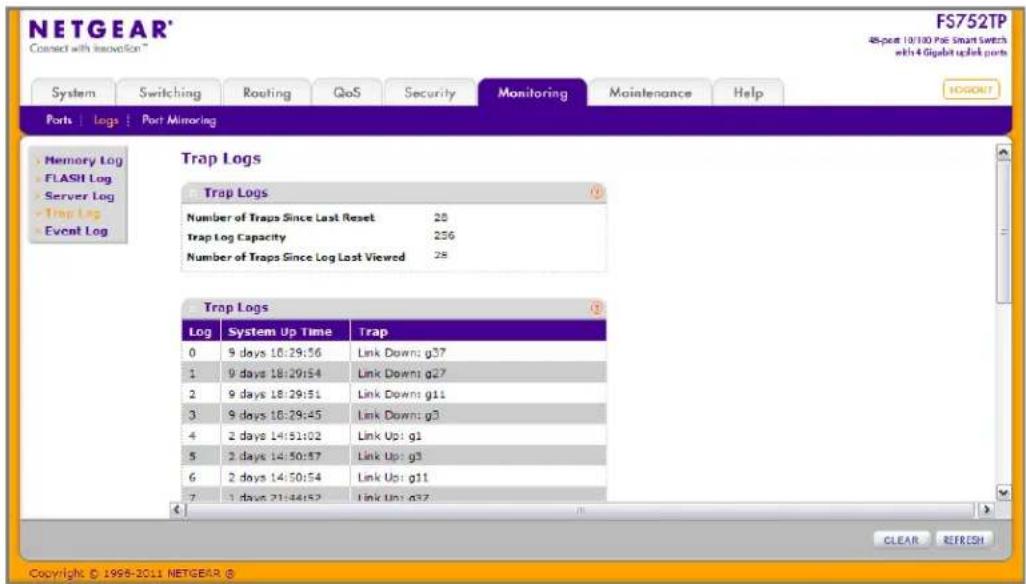Open the System tab
Image resolution: width=1026 pixels, height=584 pixels.
(73, 93)
